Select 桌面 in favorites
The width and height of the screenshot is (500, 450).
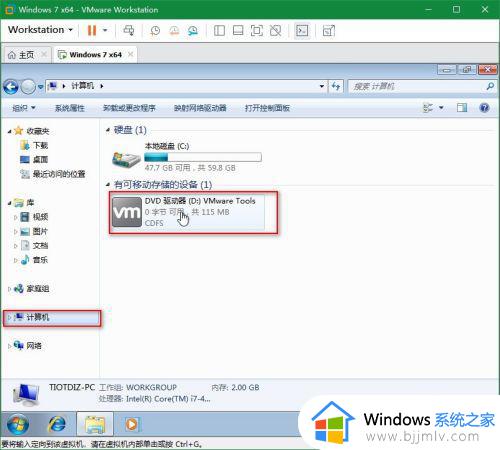[34, 160]
